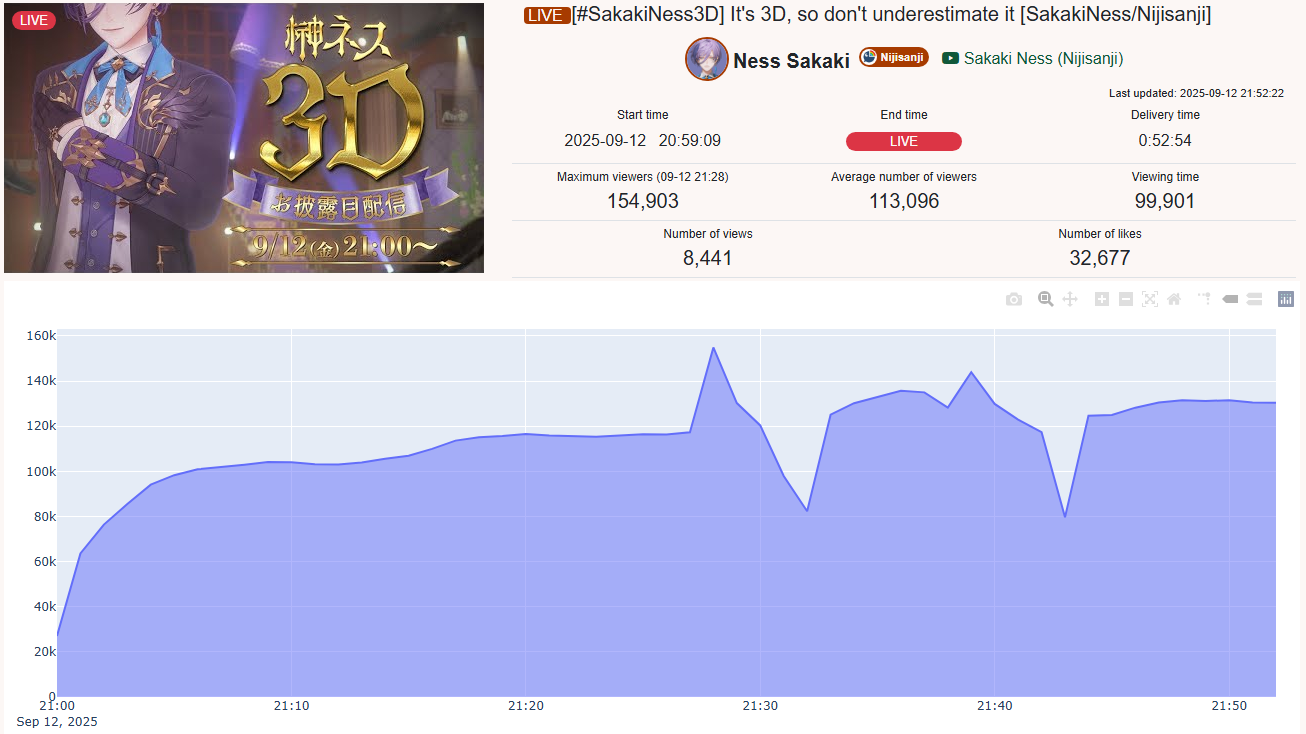This screenshot has width=1306, height=734.
Task: Click the chart Zoom out minus icon
Action: (1126, 299)
